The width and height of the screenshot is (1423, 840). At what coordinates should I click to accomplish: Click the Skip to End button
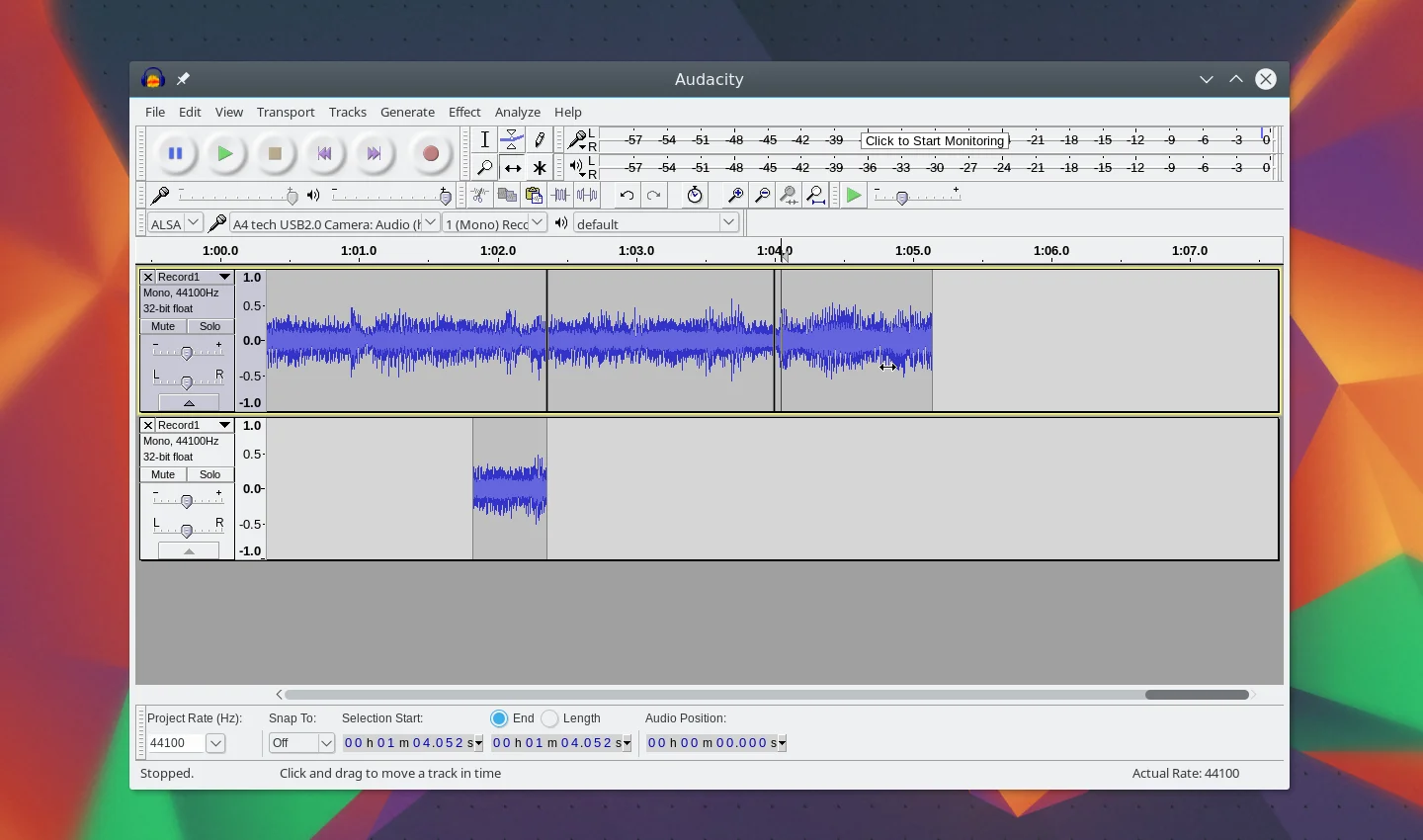click(374, 153)
